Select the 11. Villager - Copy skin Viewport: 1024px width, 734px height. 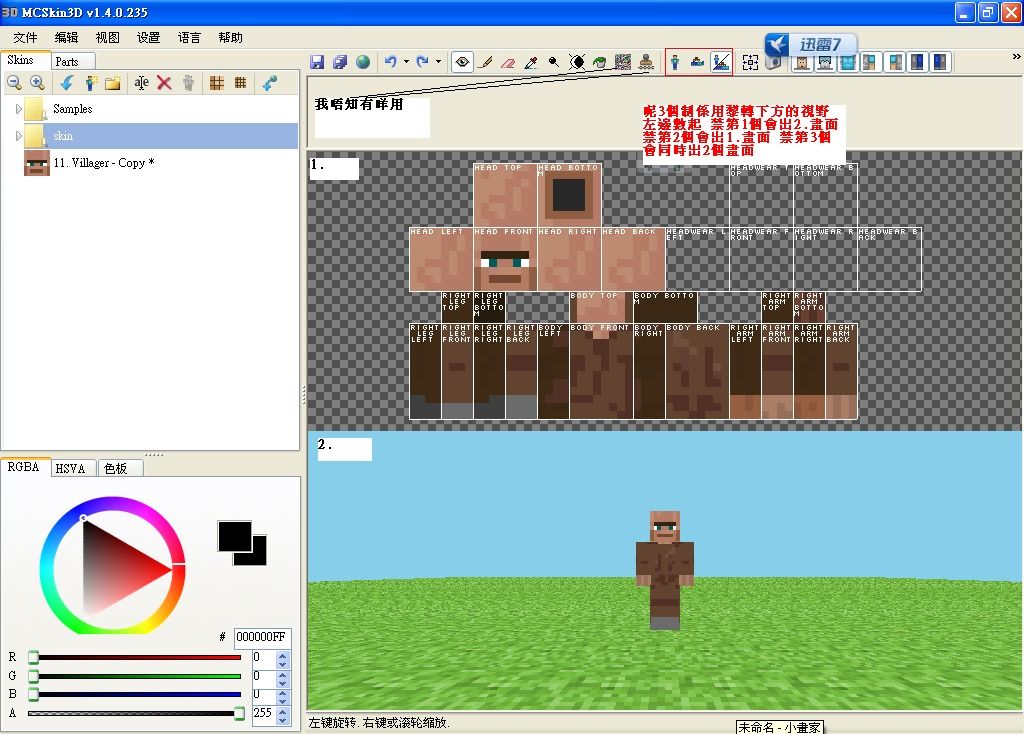pyautogui.click(x=103, y=163)
